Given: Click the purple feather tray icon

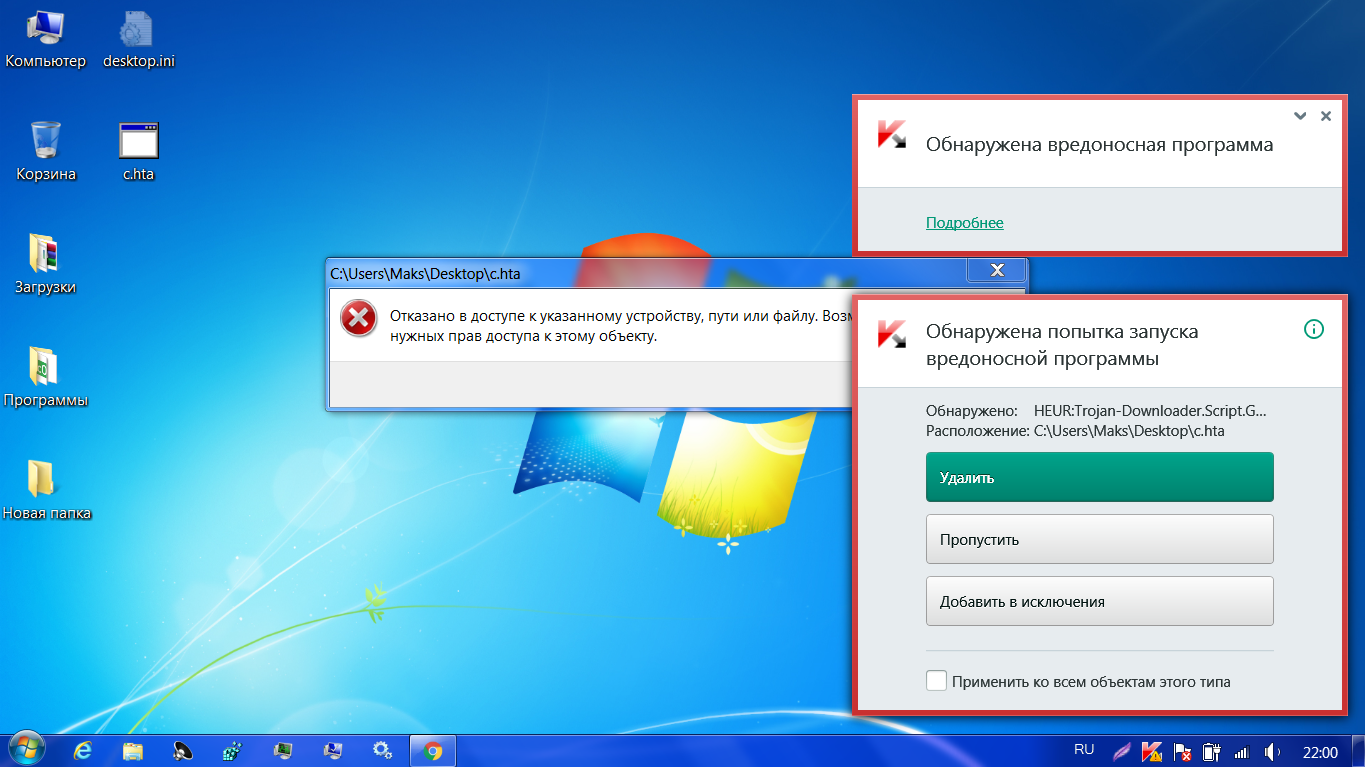Looking at the screenshot, I should point(1122,751).
